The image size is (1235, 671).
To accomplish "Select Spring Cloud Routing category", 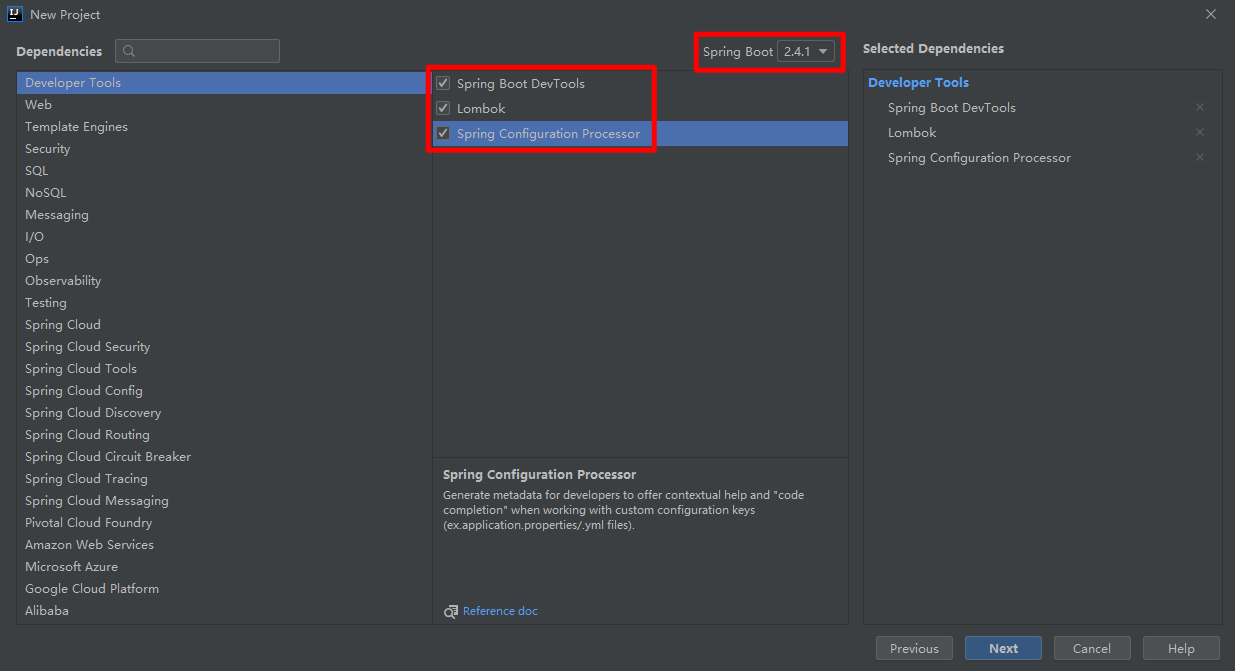I will pos(222,435).
